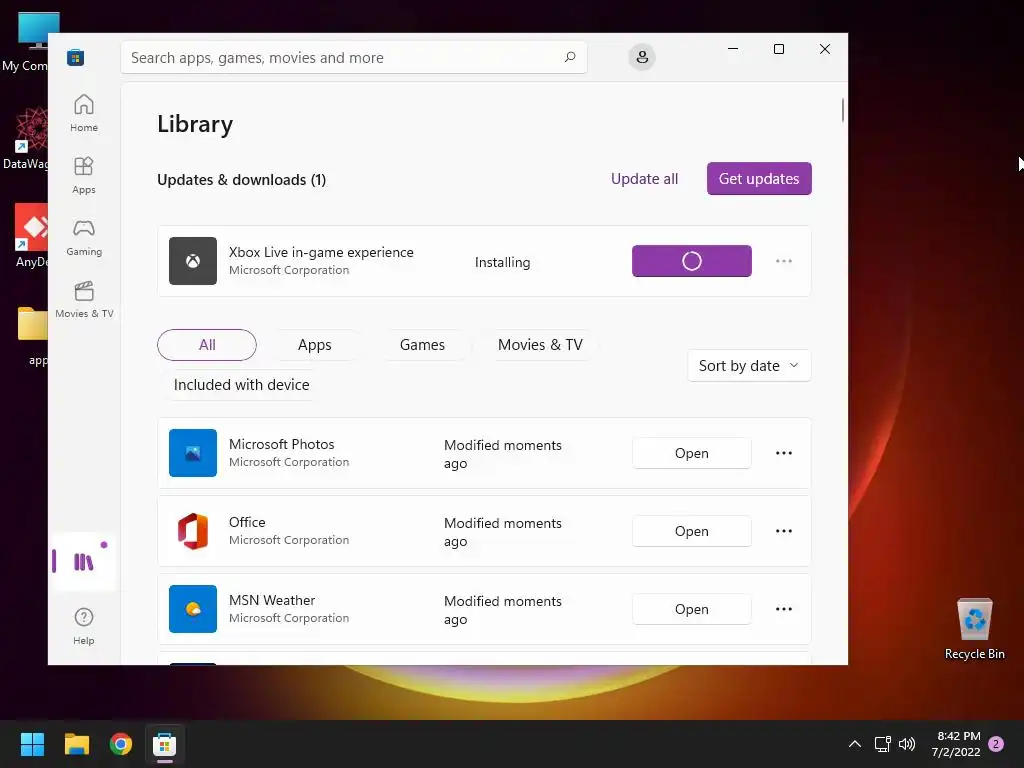The height and width of the screenshot is (768, 1024).
Task: Select the Included with device filter
Action: [242, 385]
